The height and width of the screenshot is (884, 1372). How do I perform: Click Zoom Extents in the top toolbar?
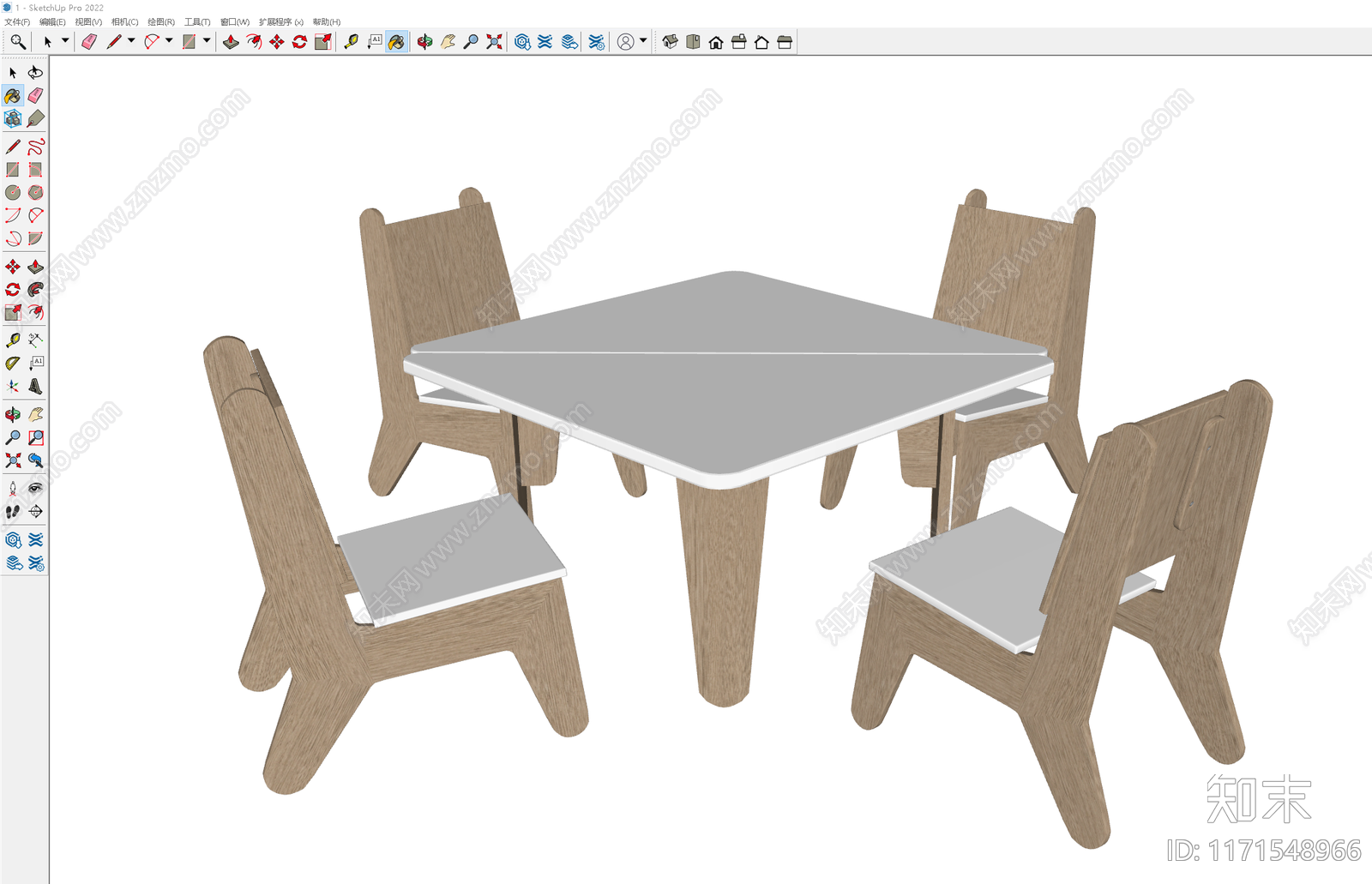[494, 42]
